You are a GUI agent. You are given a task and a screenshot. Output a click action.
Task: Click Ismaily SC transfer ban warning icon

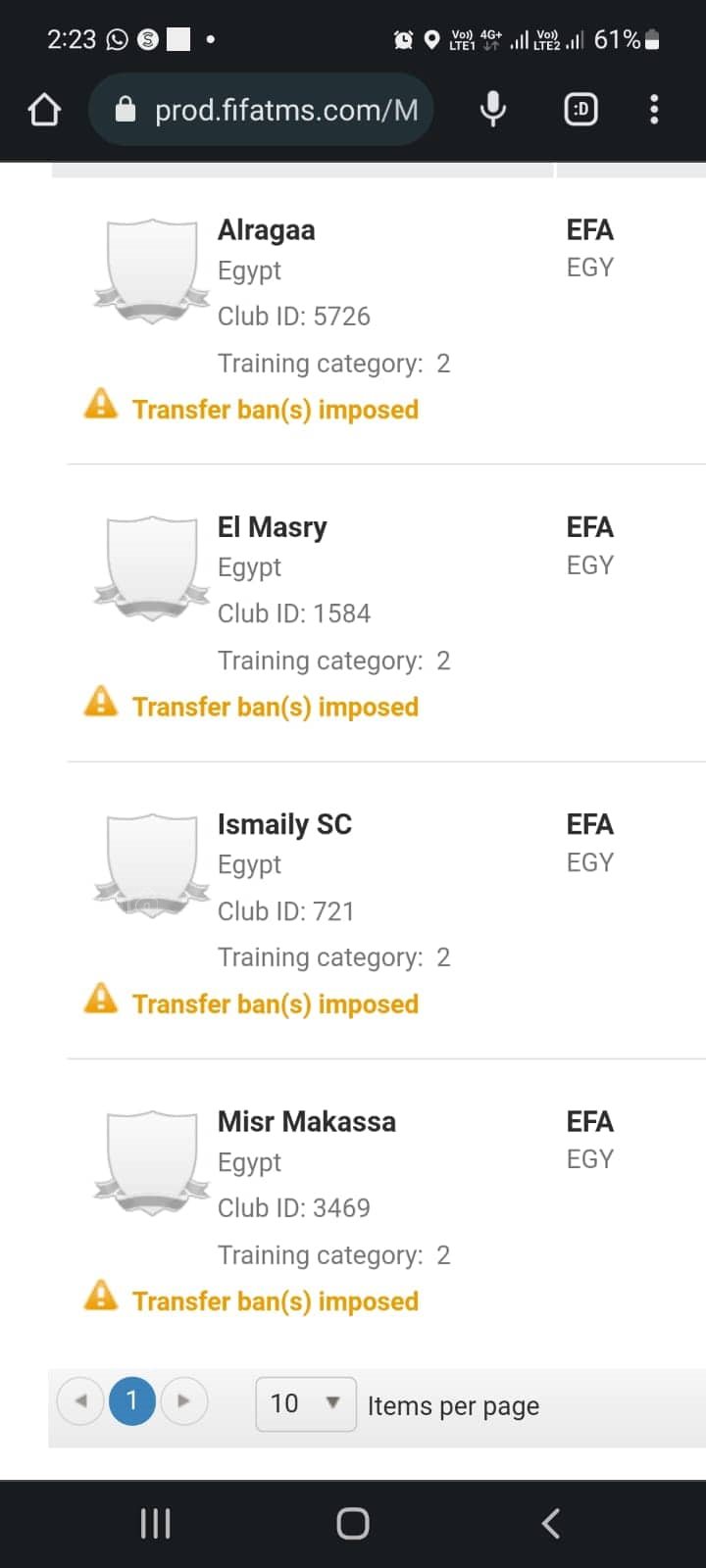[x=101, y=1000]
